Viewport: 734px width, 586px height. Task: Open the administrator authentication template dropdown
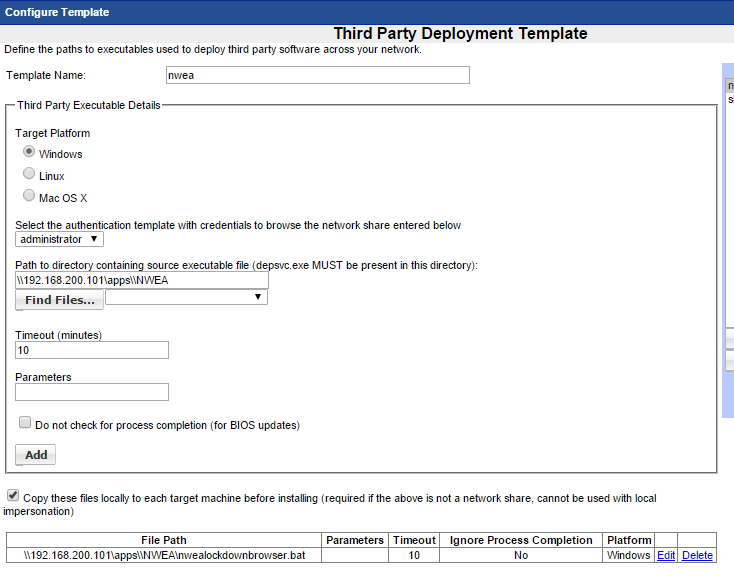click(x=60, y=239)
